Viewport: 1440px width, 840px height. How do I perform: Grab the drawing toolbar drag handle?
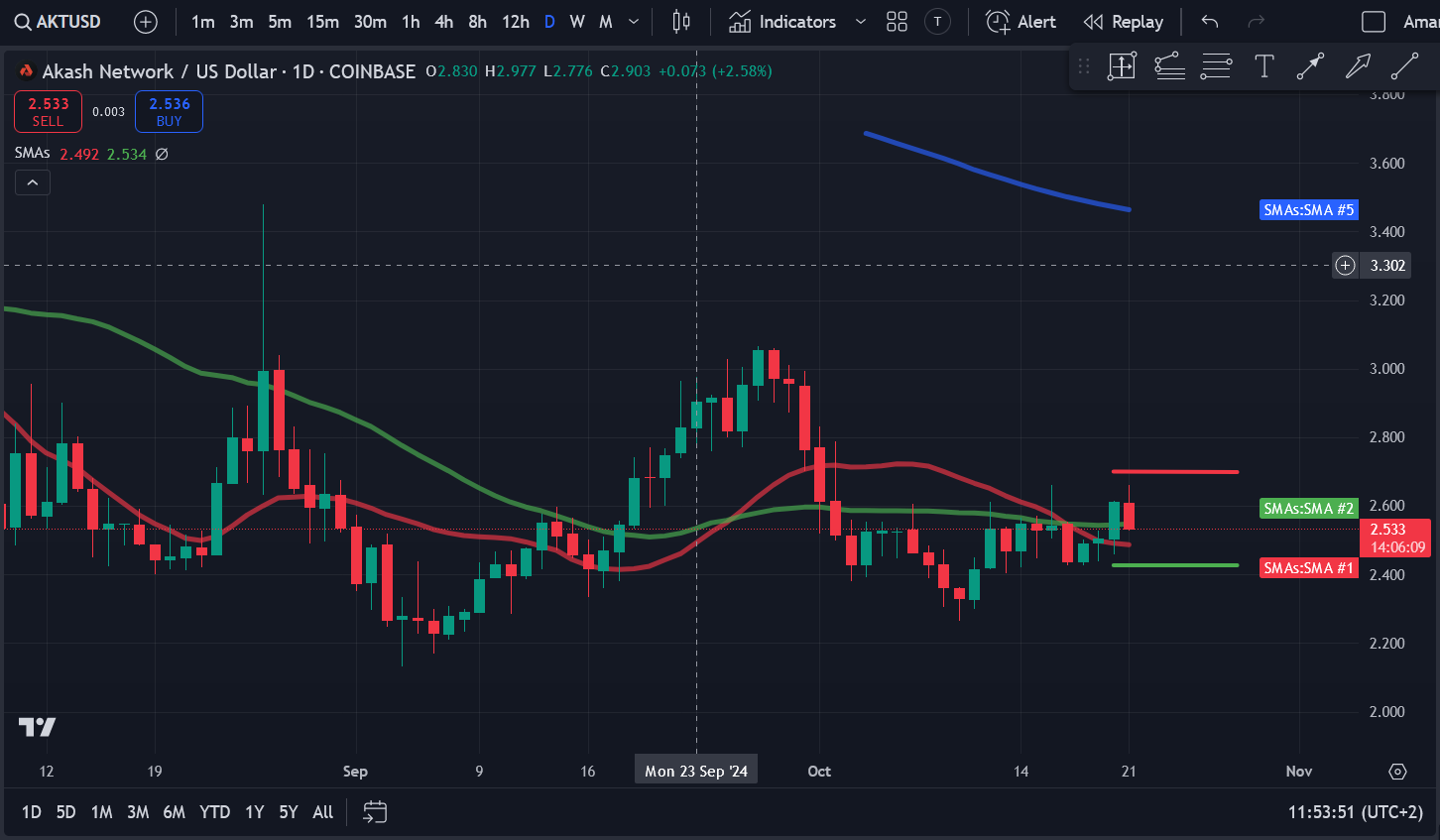point(1084,66)
